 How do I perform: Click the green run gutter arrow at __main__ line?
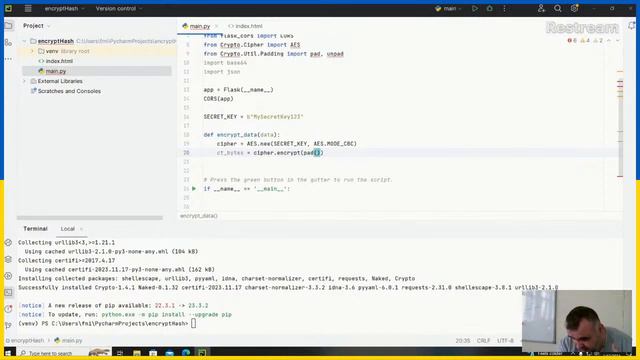point(194,189)
